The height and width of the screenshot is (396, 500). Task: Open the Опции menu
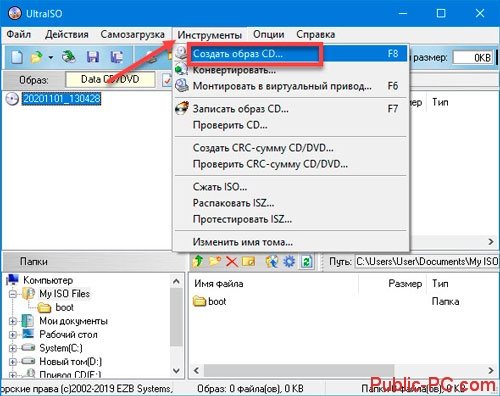[x=269, y=34]
